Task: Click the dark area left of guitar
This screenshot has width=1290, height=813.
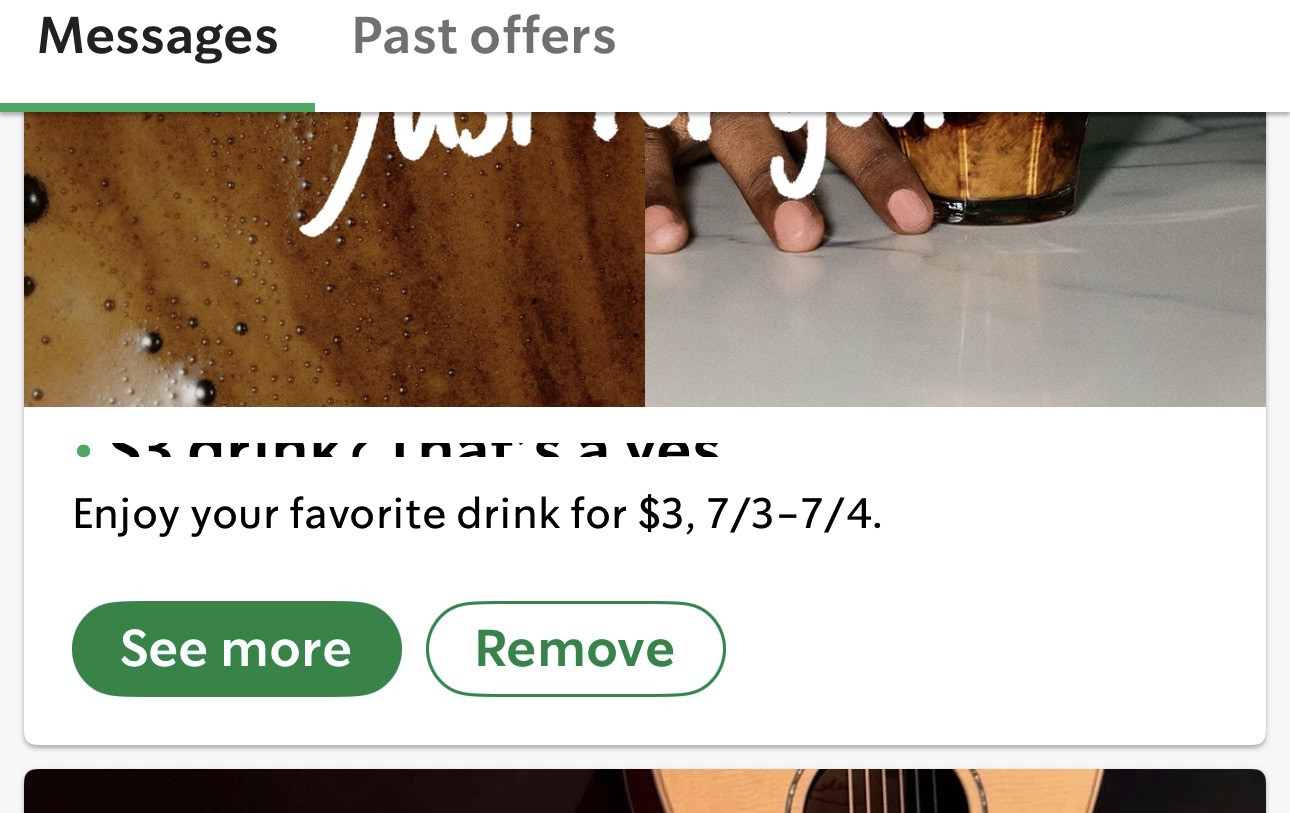Action: 320,791
